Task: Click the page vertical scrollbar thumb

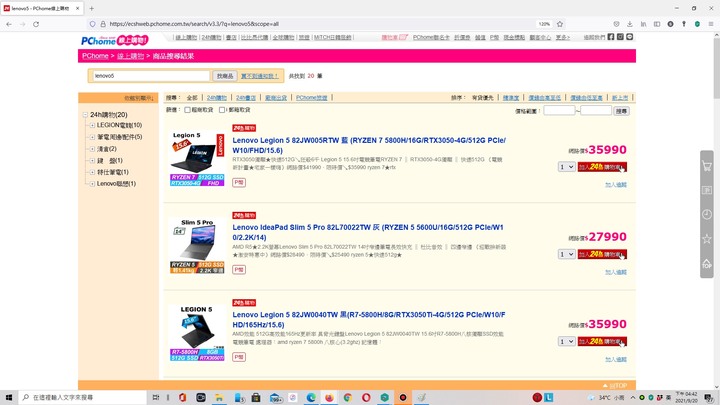Action: pyautogui.click(x=716, y=67)
